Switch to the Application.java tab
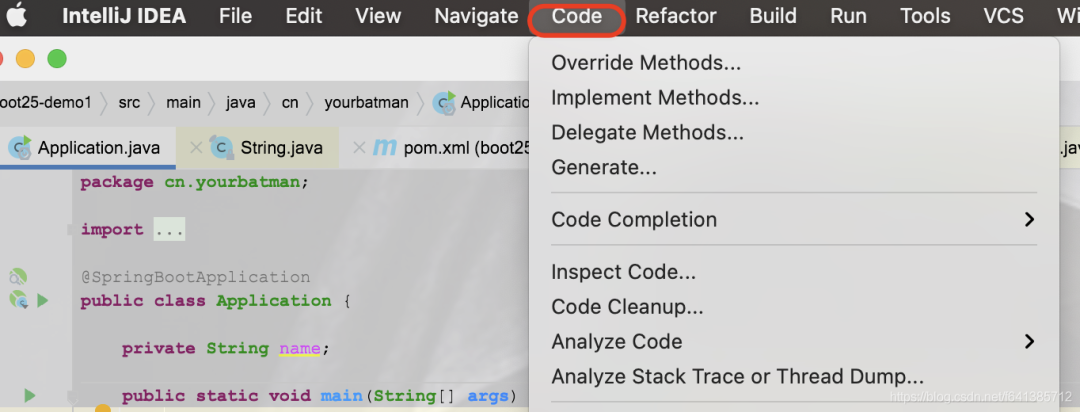The height and width of the screenshot is (412, 1080). [98, 148]
